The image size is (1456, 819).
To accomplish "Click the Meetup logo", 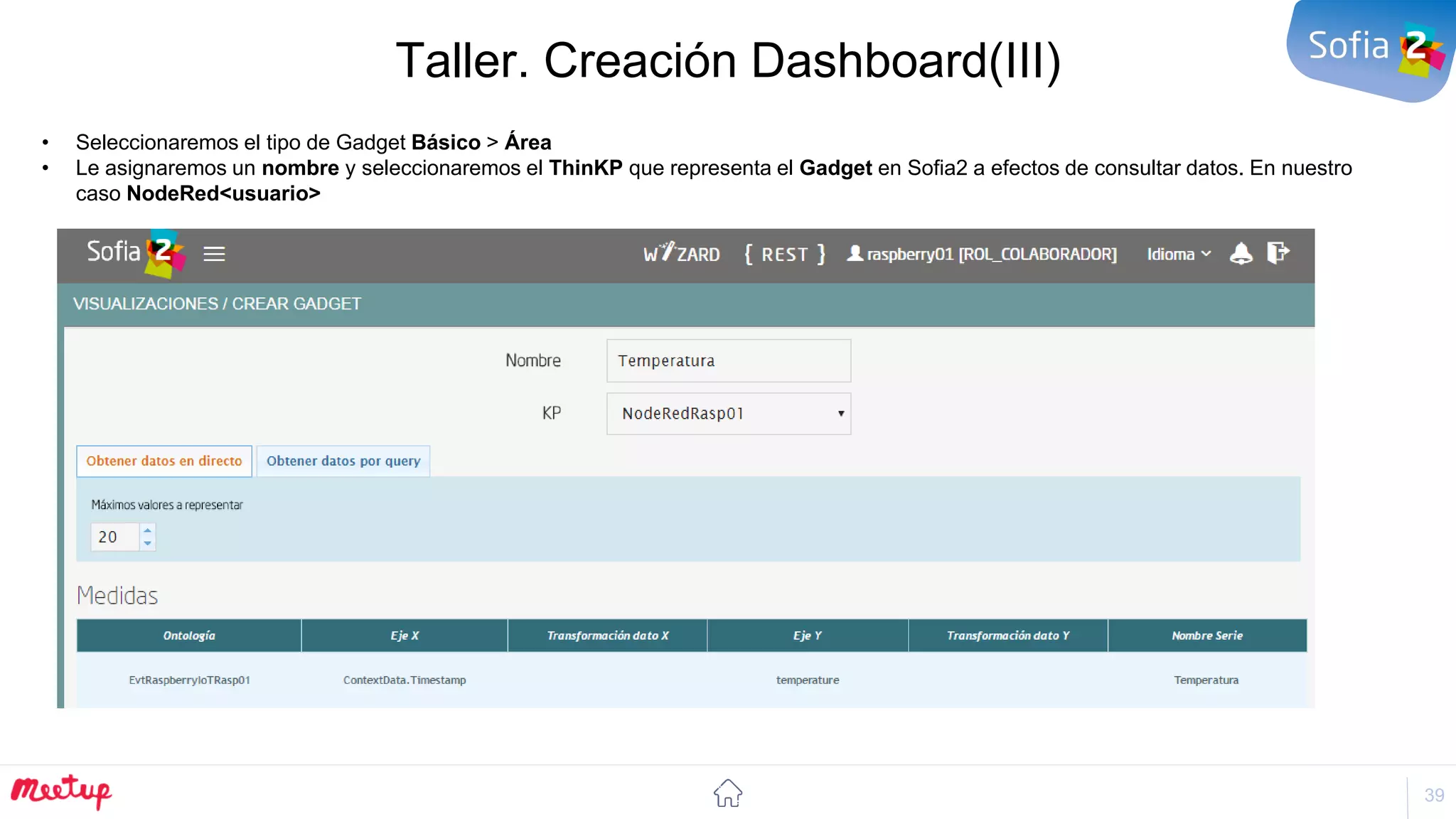I will [x=62, y=791].
